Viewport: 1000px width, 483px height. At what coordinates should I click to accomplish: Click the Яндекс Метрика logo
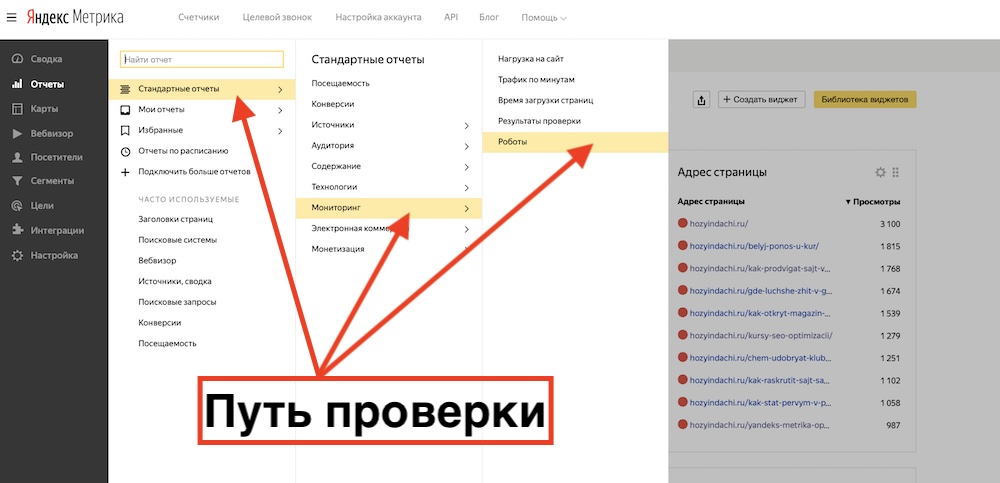(x=75, y=17)
